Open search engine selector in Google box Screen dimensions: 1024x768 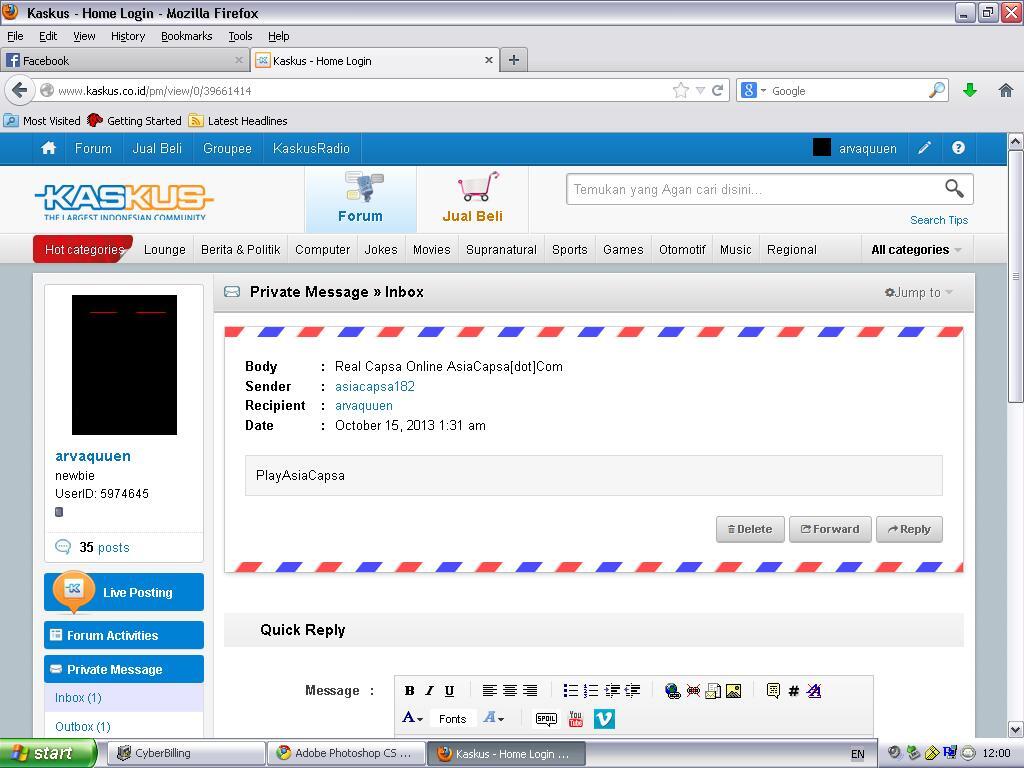click(x=752, y=90)
